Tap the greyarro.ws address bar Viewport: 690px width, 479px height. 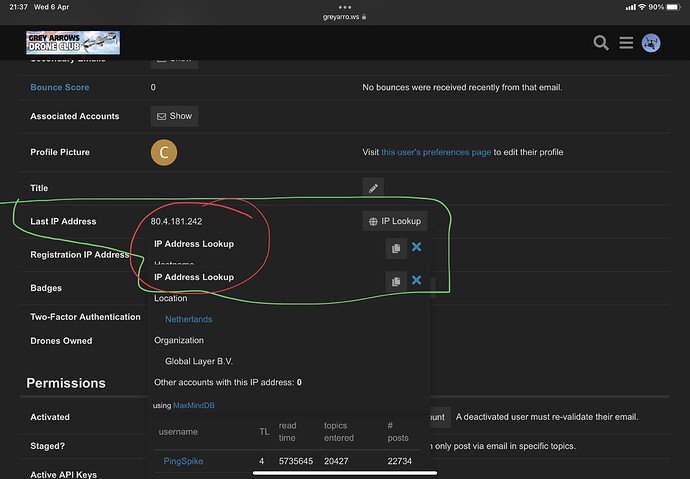(345, 17)
